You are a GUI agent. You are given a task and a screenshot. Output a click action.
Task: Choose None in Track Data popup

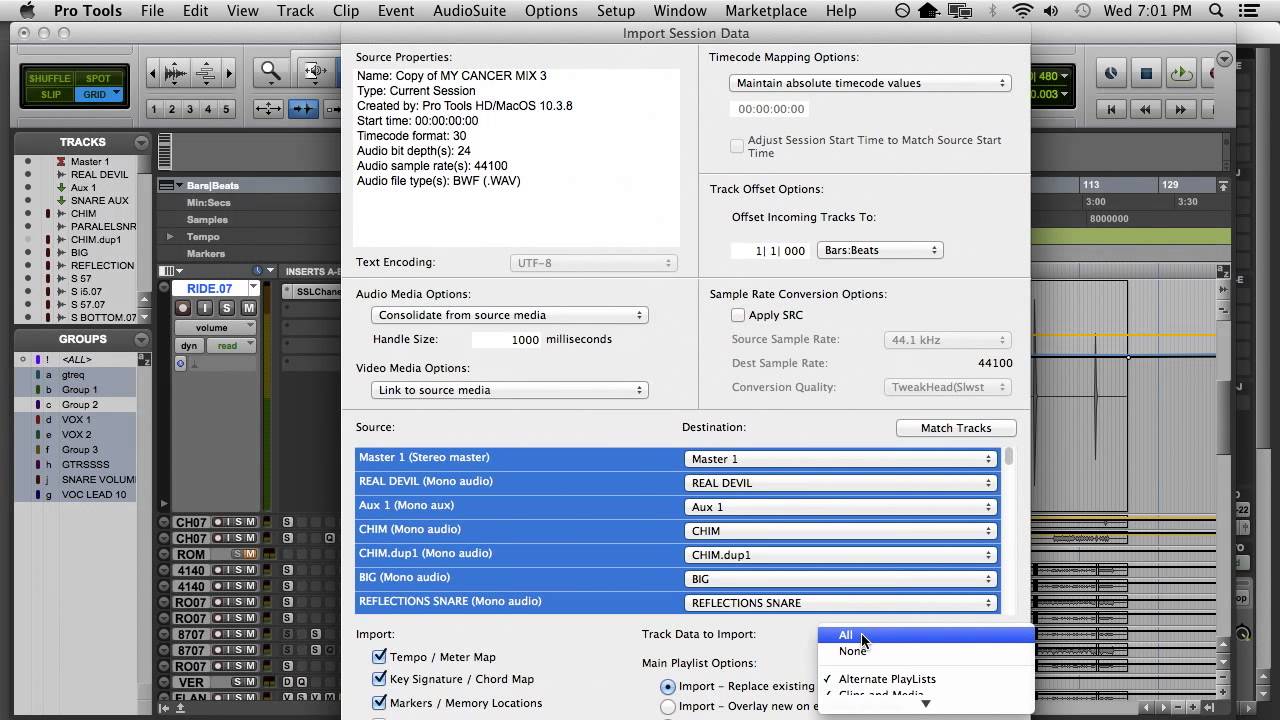pyautogui.click(x=926, y=651)
